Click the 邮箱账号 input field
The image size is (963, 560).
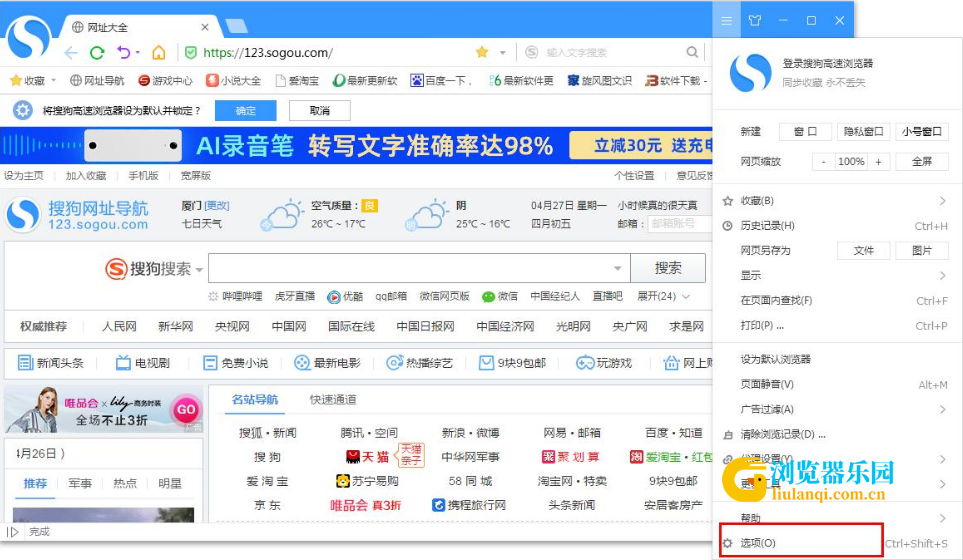point(679,224)
